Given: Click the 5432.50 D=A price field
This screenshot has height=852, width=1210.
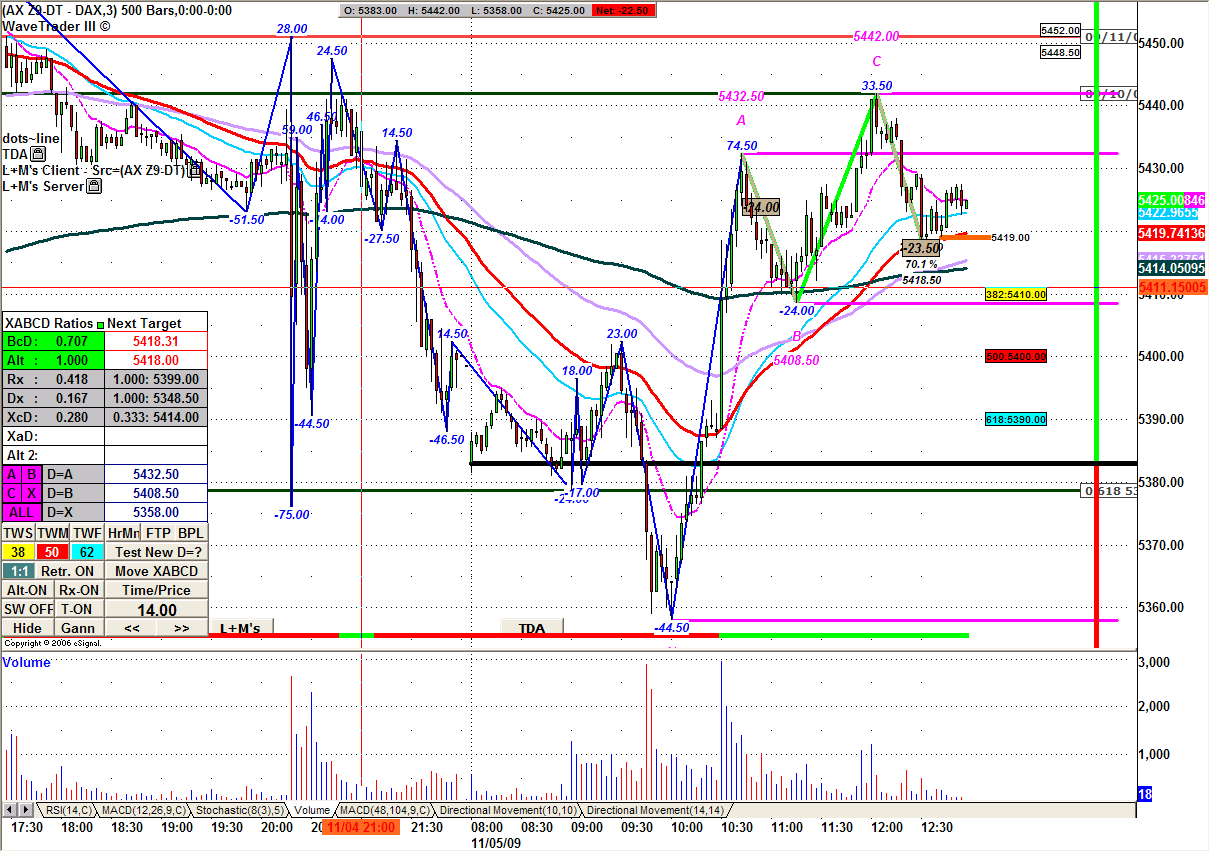Looking at the screenshot, I should point(156,474).
